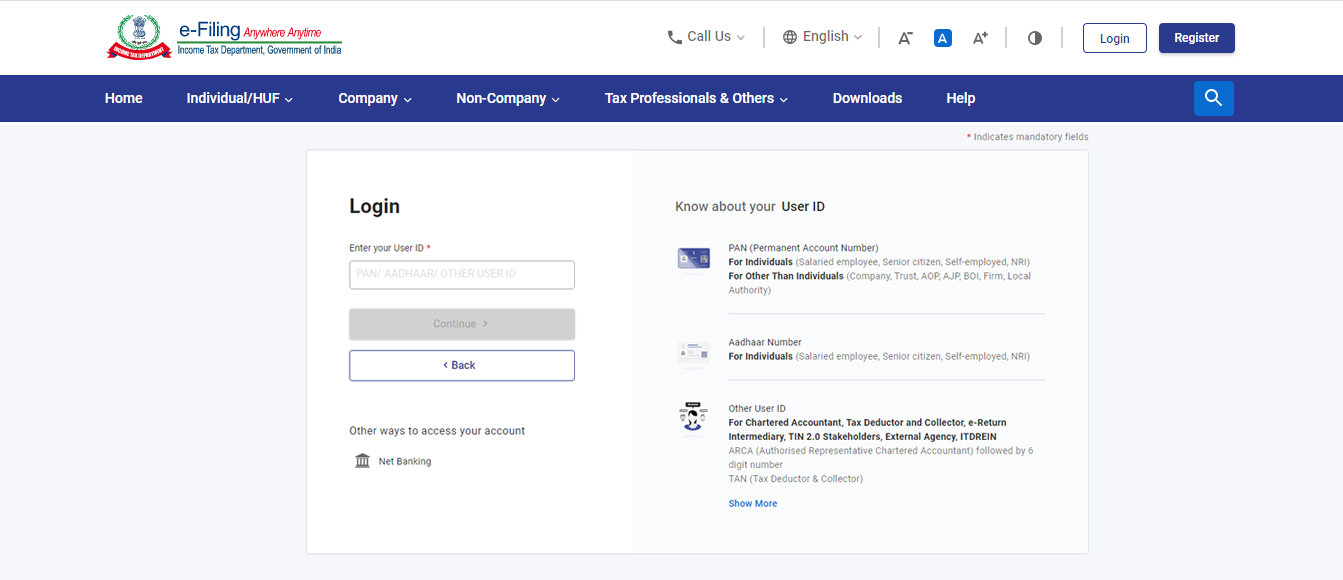Click the PAN card icon
The image size is (1343, 580).
point(693,257)
